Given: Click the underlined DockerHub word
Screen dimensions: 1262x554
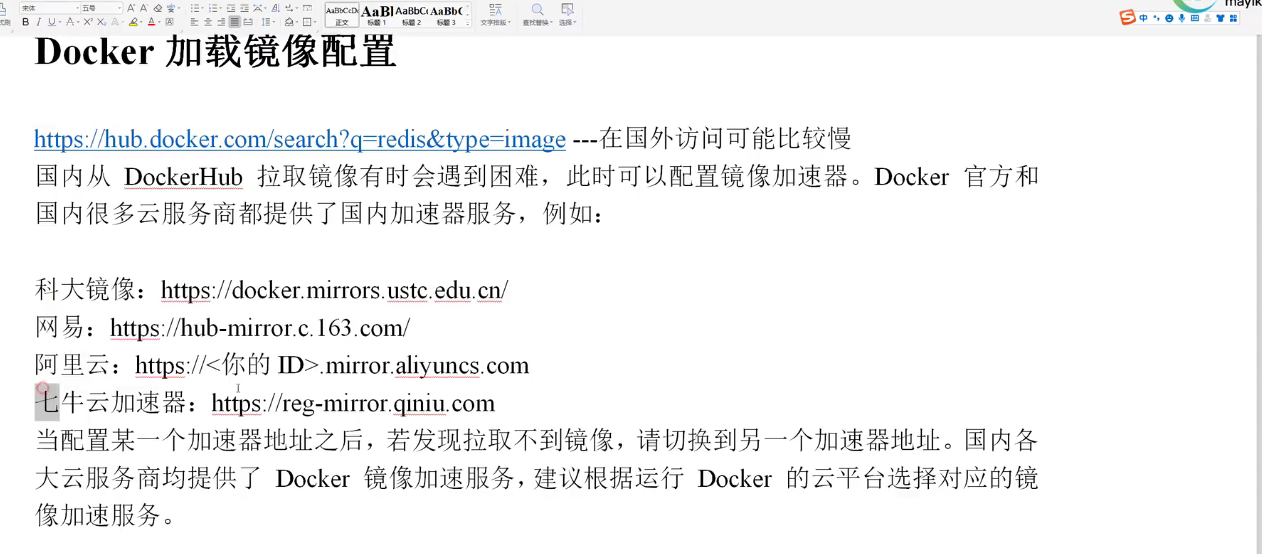Looking at the screenshot, I should pos(184,177).
